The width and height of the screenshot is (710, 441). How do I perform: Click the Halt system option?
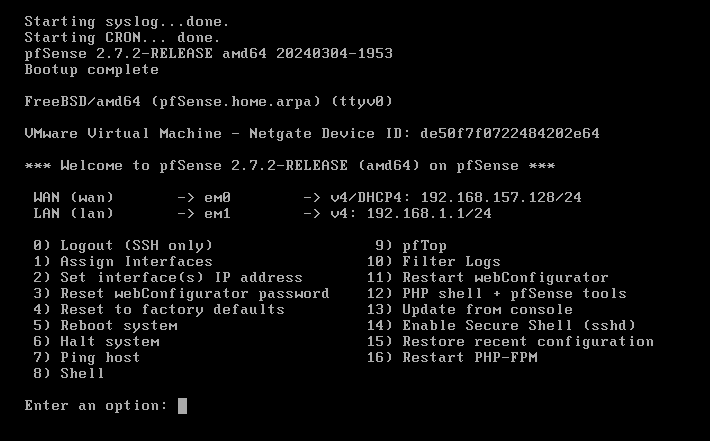(x=96, y=341)
